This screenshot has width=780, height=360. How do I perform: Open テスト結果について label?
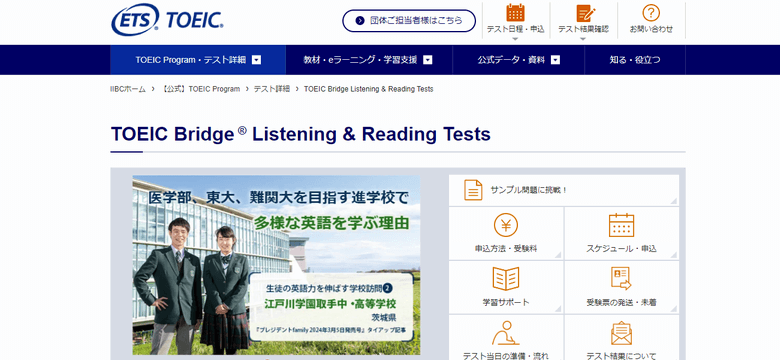pyautogui.click(x=621, y=356)
